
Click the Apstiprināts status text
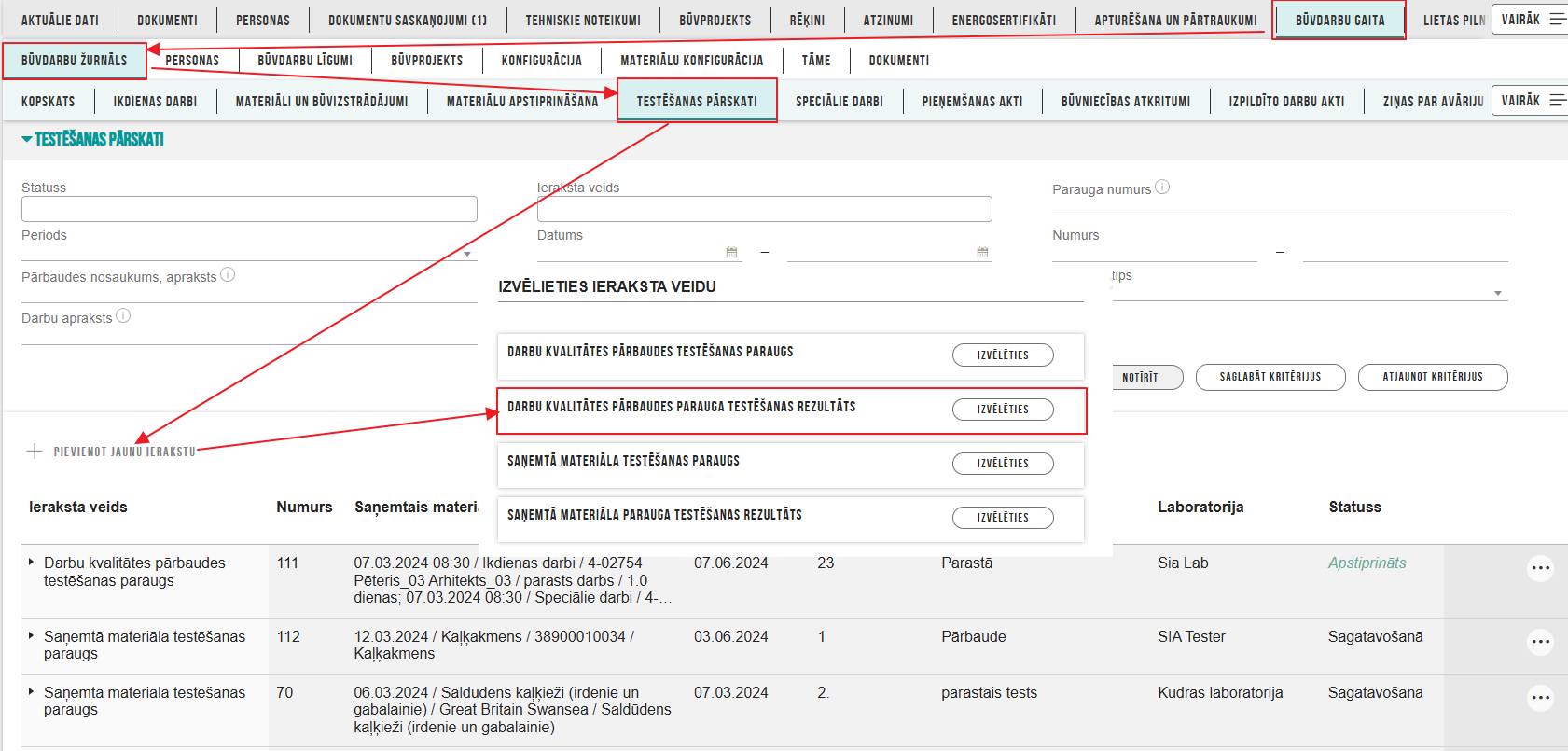[x=1367, y=563]
